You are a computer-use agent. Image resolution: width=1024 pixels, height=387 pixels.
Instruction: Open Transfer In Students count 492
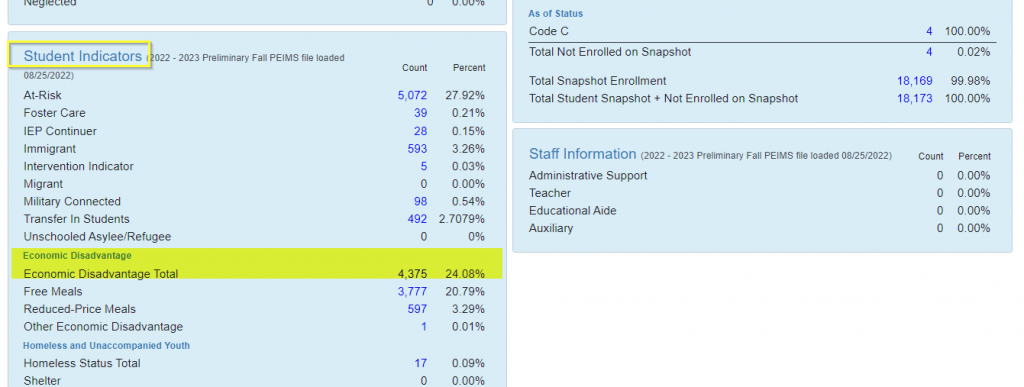click(x=417, y=219)
